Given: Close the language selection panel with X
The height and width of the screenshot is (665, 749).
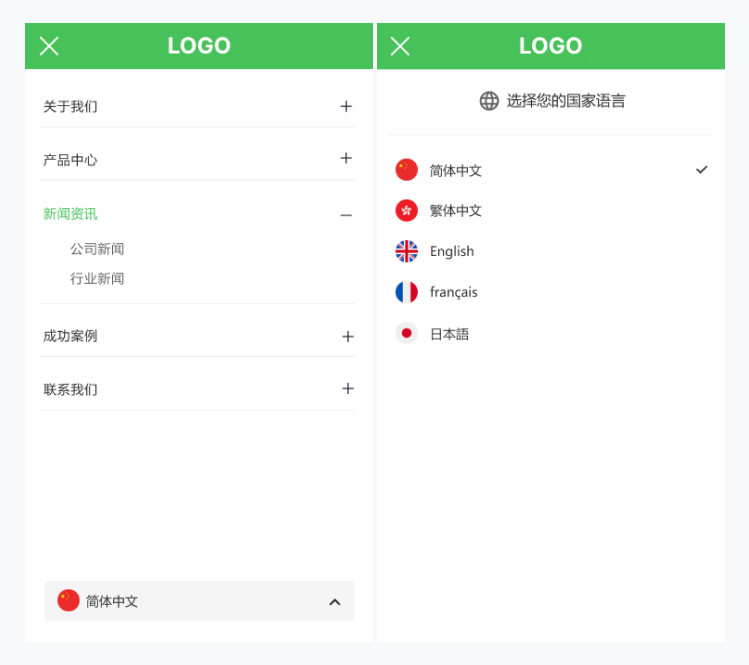Looking at the screenshot, I should [400, 46].
